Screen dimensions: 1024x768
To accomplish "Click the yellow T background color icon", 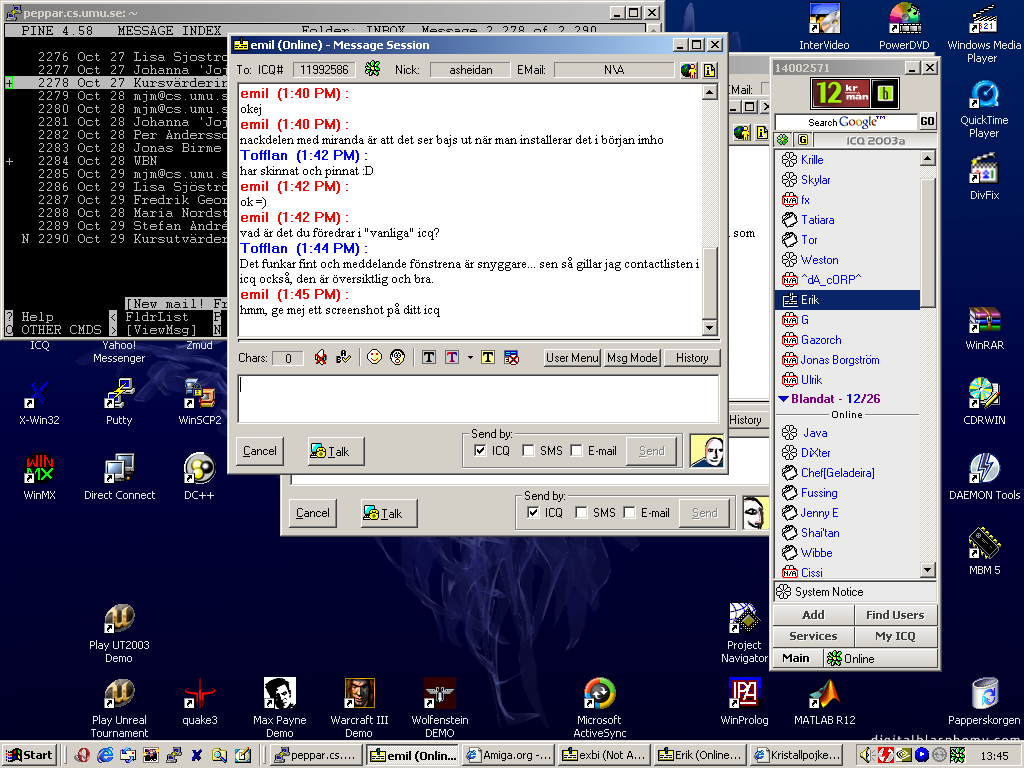I will (488, 357).
